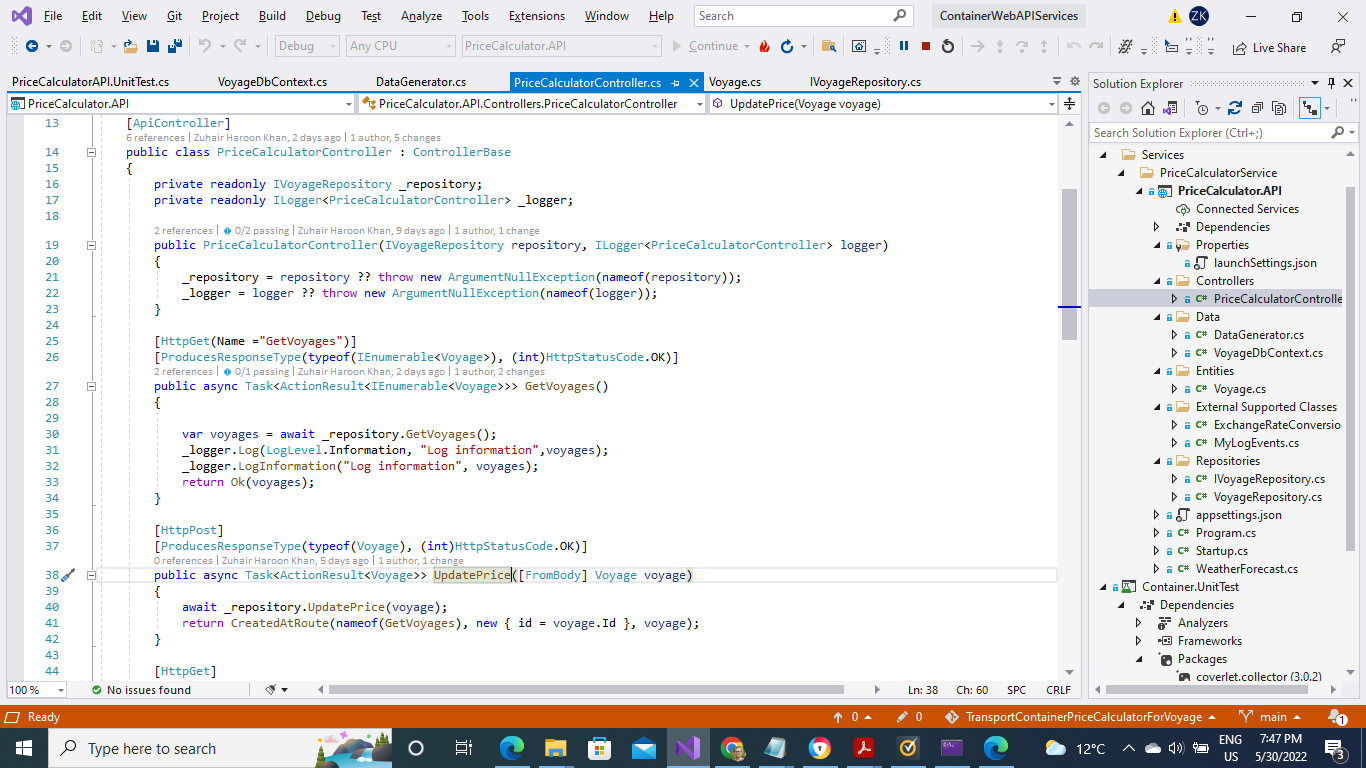Toggle Preview Selected Items tree icon
Screen dimensions: 1366x768
pyautogui.click(x=1308, y=108)
